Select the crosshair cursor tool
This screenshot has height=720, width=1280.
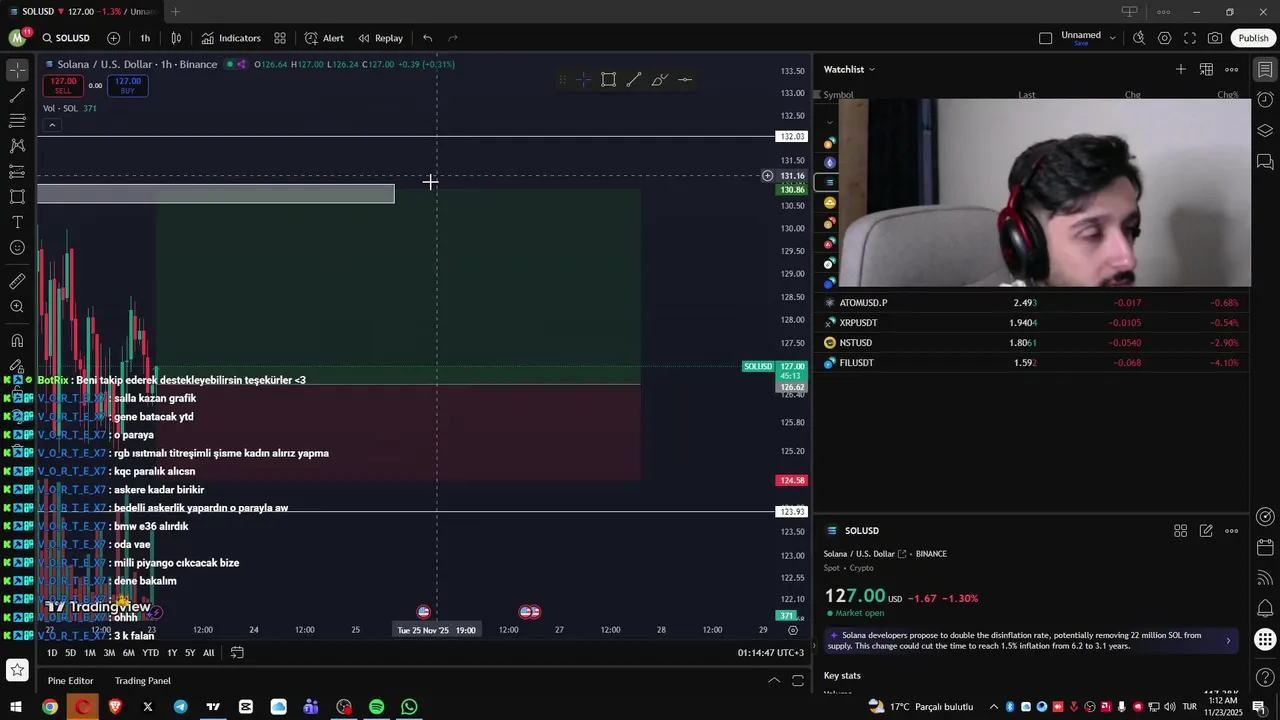coord(17,71)
